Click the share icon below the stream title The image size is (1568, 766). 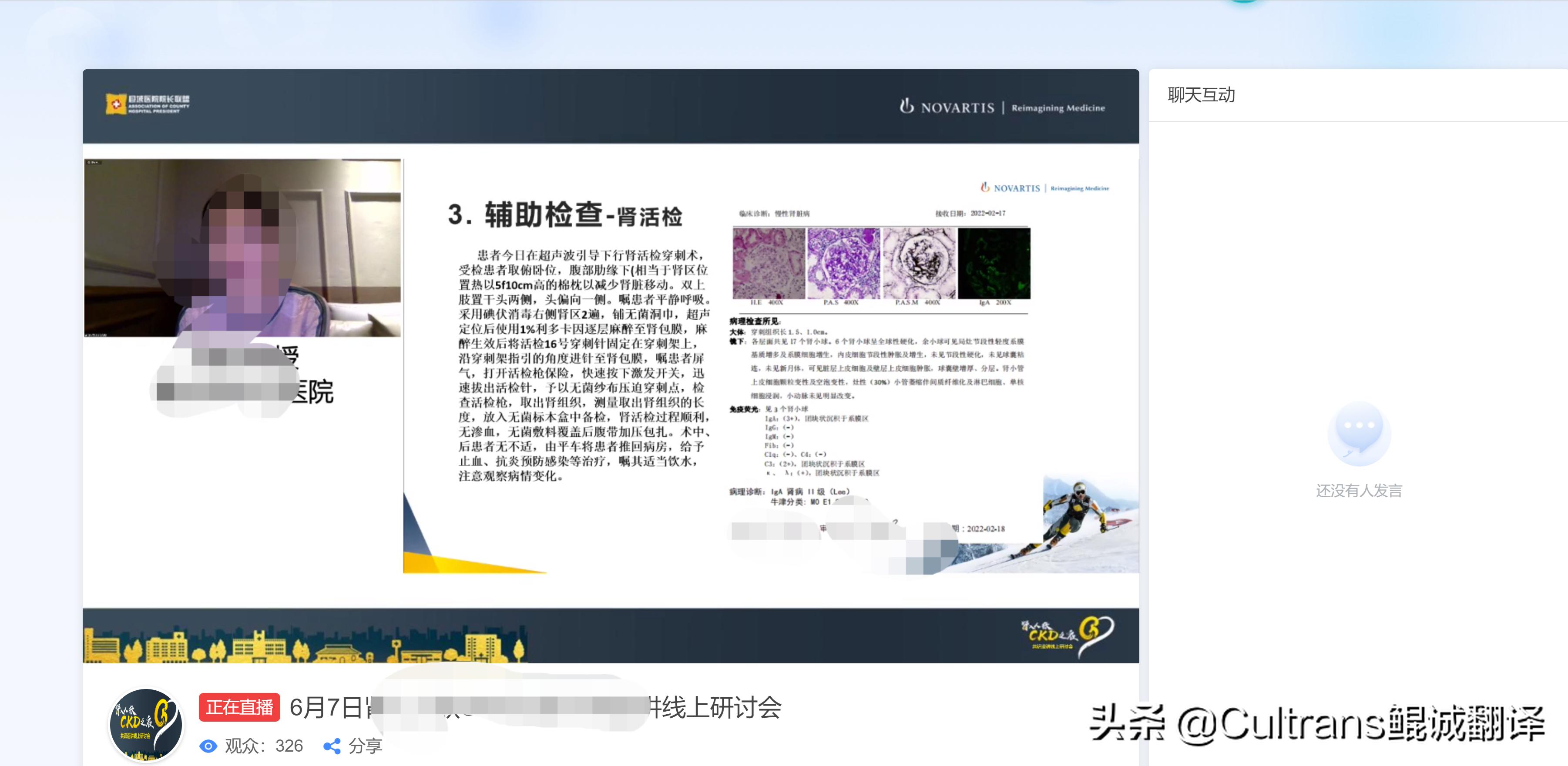(332, 746)
